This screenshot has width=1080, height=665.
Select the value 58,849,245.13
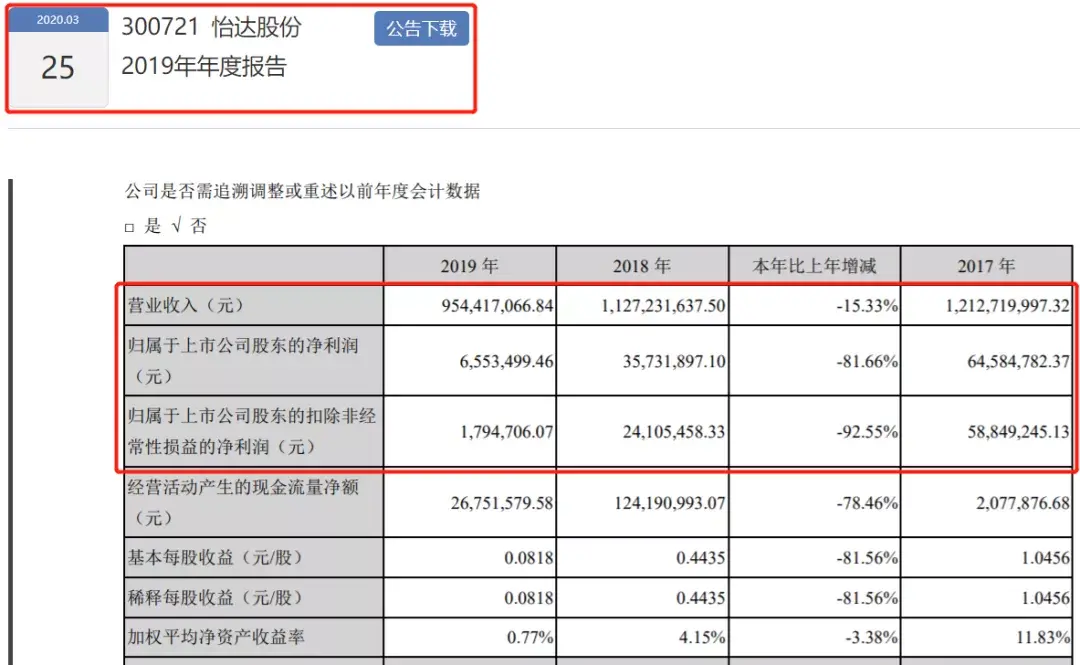pyautogui.click(x=1018, y=431)
